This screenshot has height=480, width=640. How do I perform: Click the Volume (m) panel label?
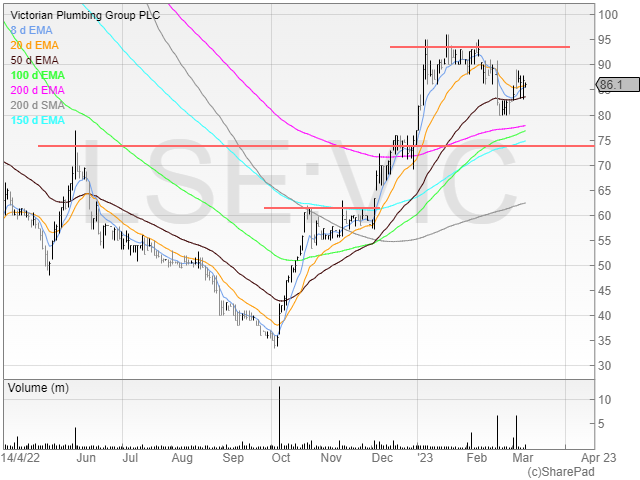click(x=38, y=388)
